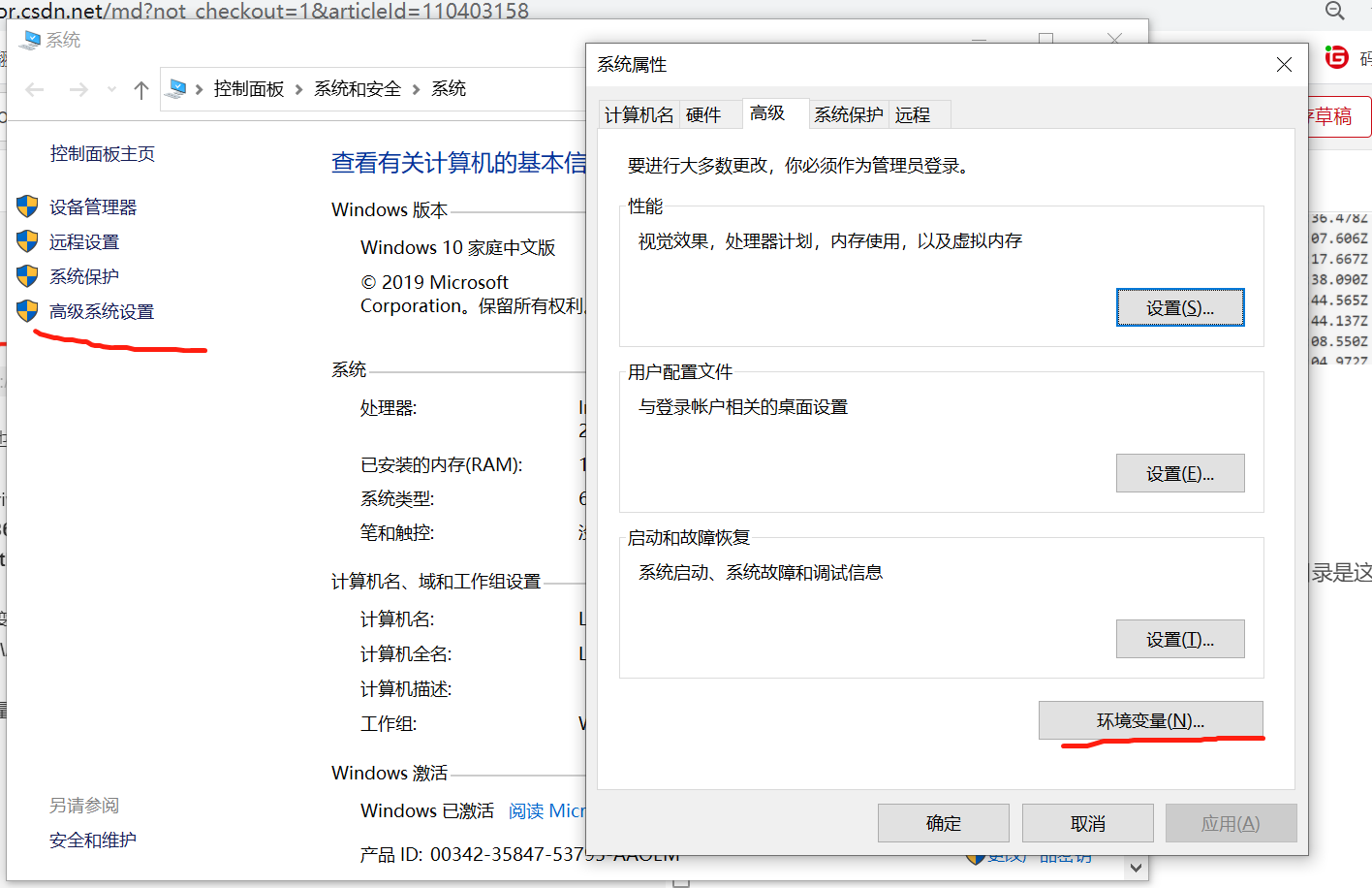Click the 计算机描述: label
This screenshot has width=1372, height=888.
pyautogui.click(x=406, y=689)
